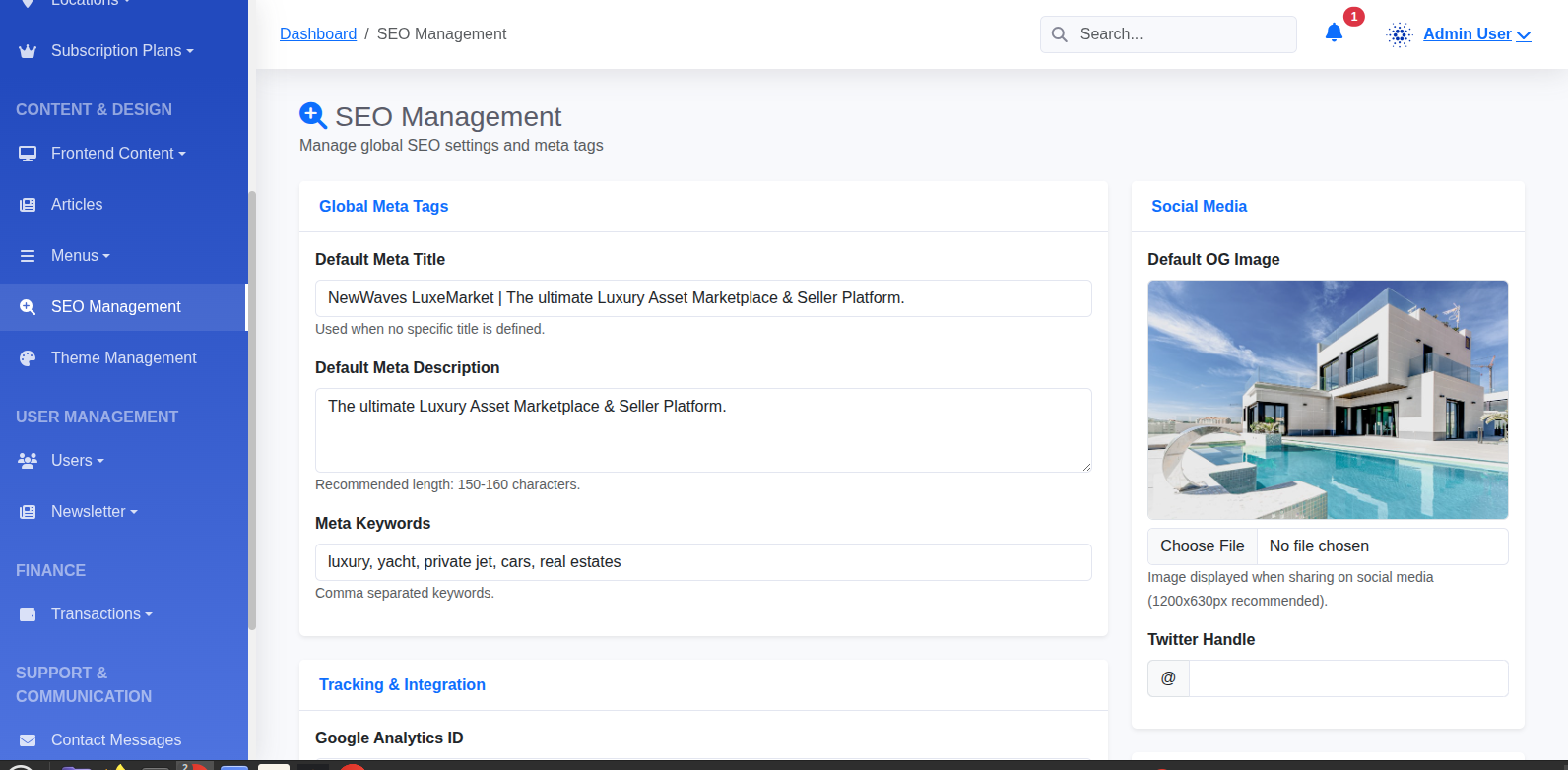
Task: Open the Admin User dropdown chevron
Action: pos(1524,35)
